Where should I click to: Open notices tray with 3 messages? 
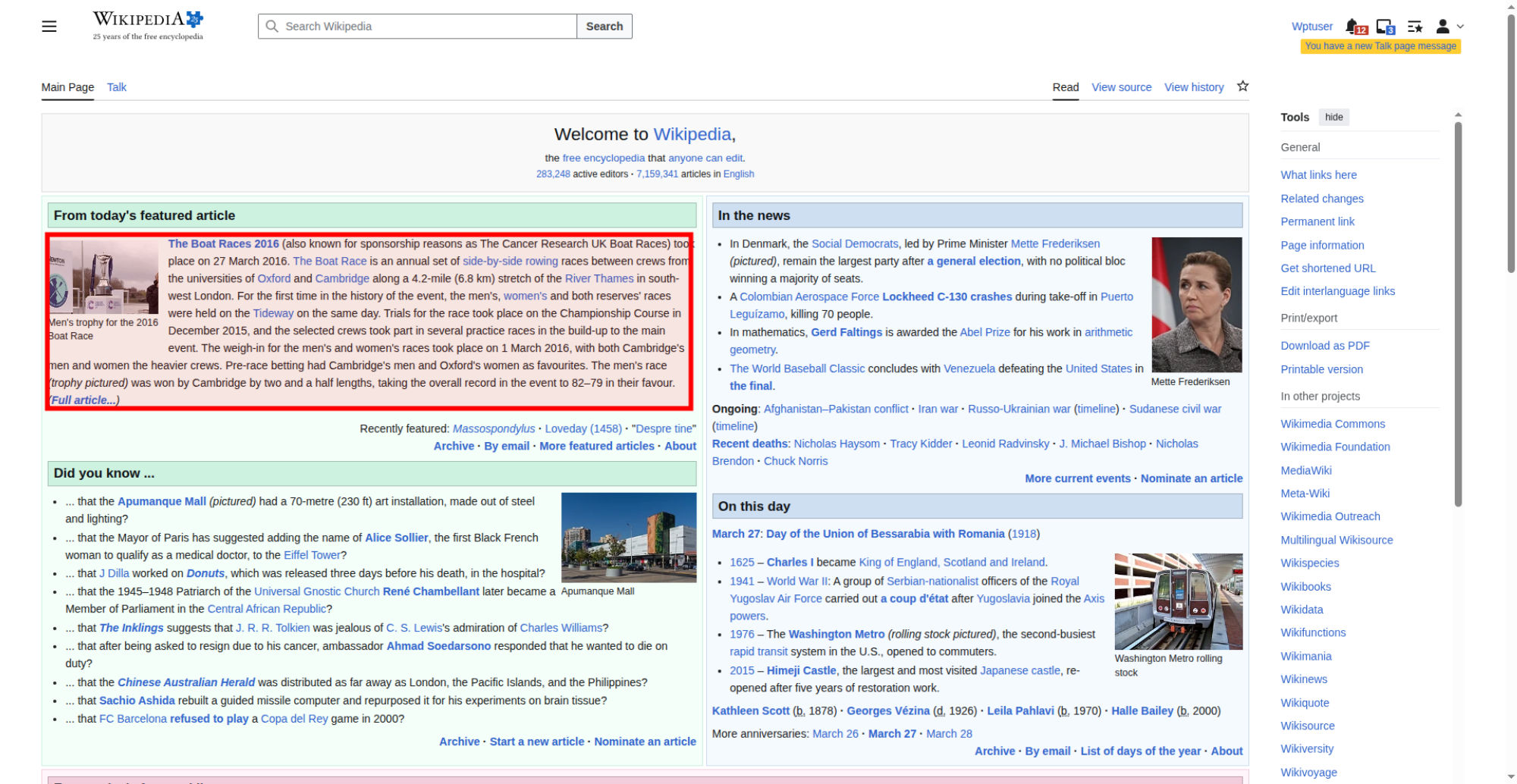[x=1384, y=27]
